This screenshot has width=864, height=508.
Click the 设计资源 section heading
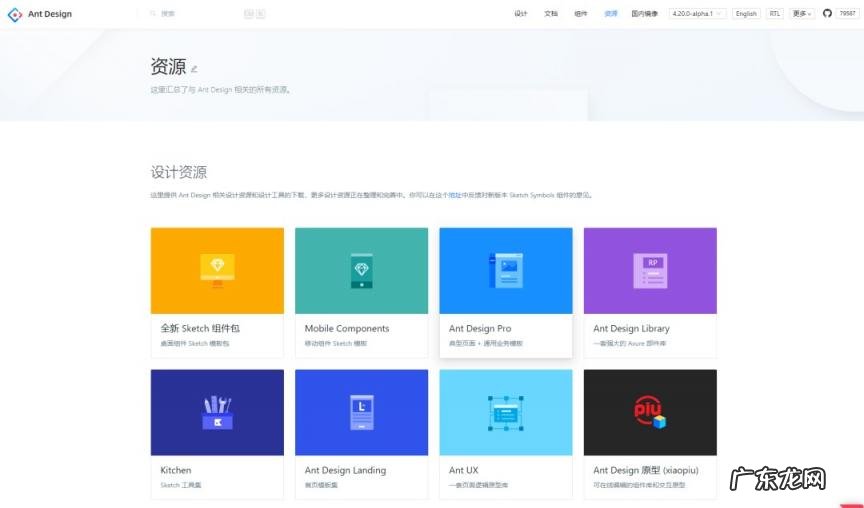click(x=179, y=172)
